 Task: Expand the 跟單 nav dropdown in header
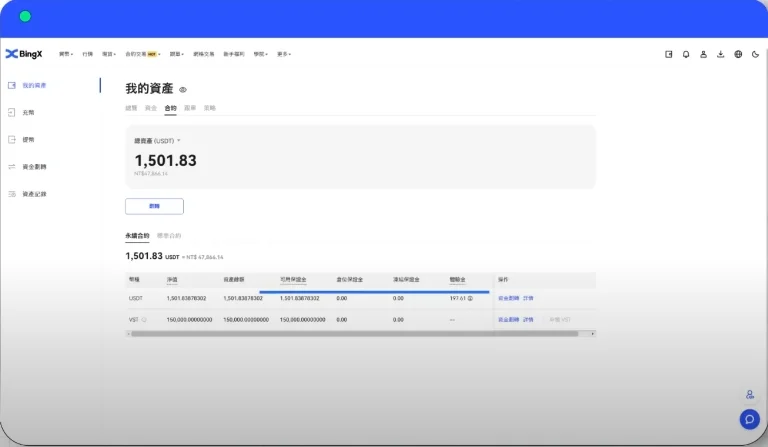(177, 54)
